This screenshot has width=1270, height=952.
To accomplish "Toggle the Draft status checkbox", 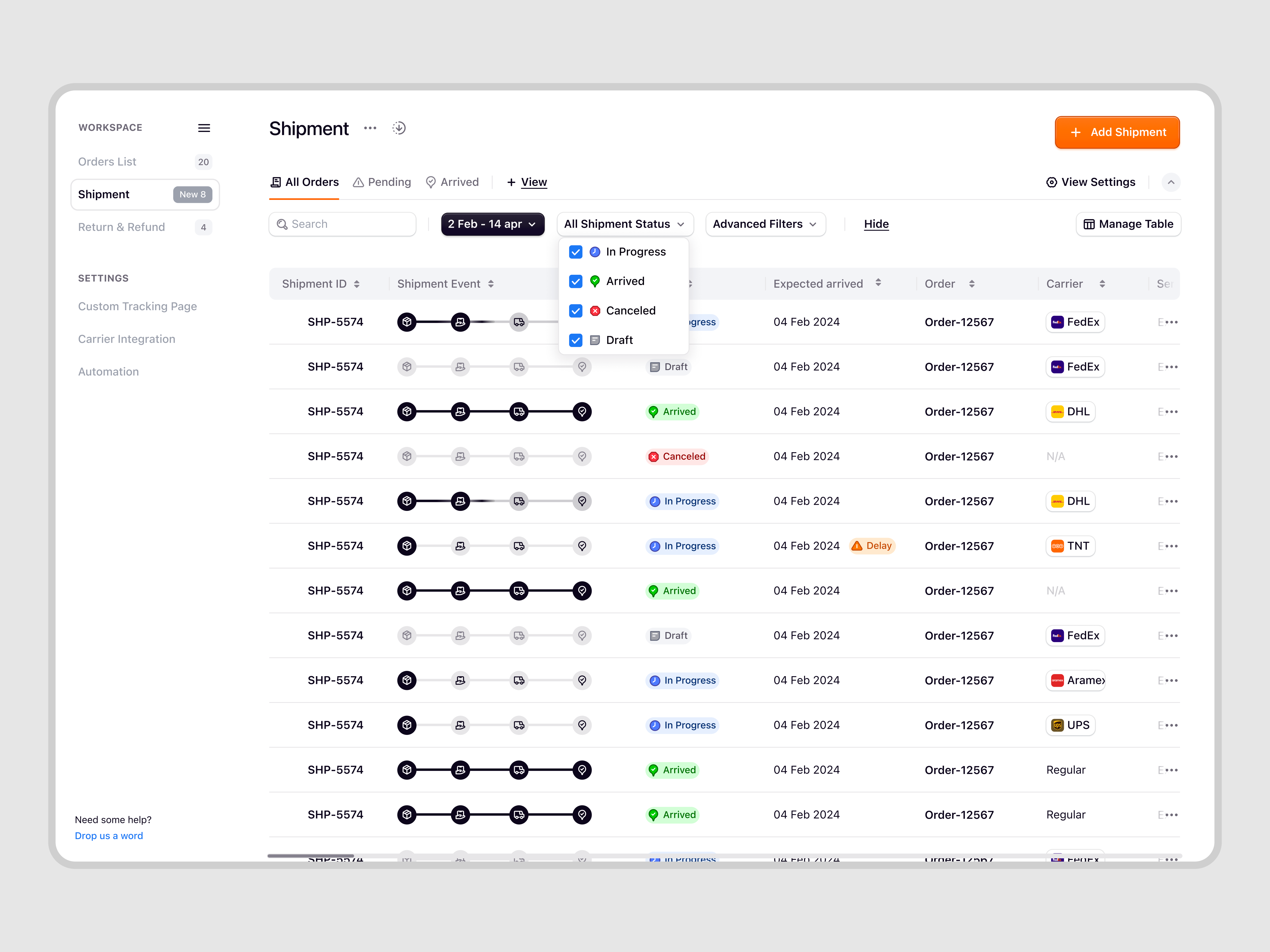I will point(575,340).
